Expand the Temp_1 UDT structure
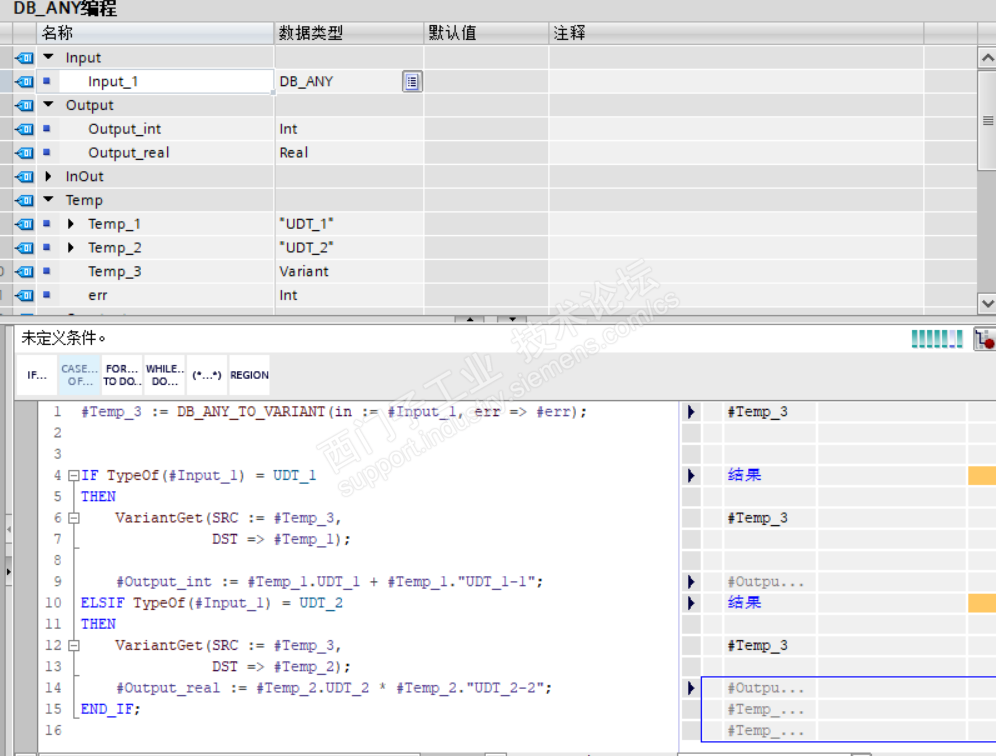 71,224
